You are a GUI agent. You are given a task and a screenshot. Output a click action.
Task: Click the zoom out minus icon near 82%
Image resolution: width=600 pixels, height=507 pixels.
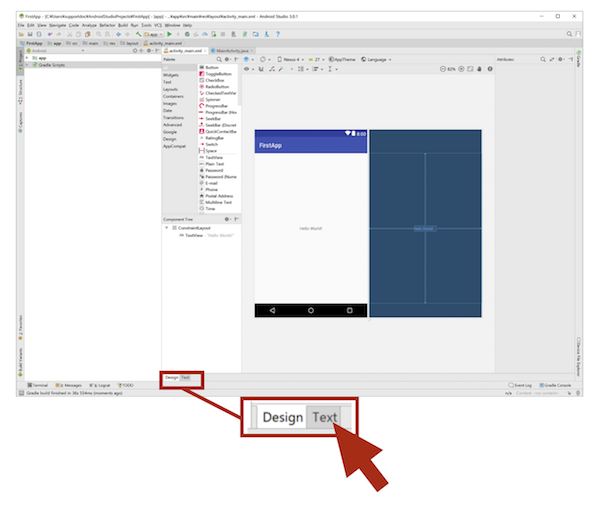(x=443, y=69)
